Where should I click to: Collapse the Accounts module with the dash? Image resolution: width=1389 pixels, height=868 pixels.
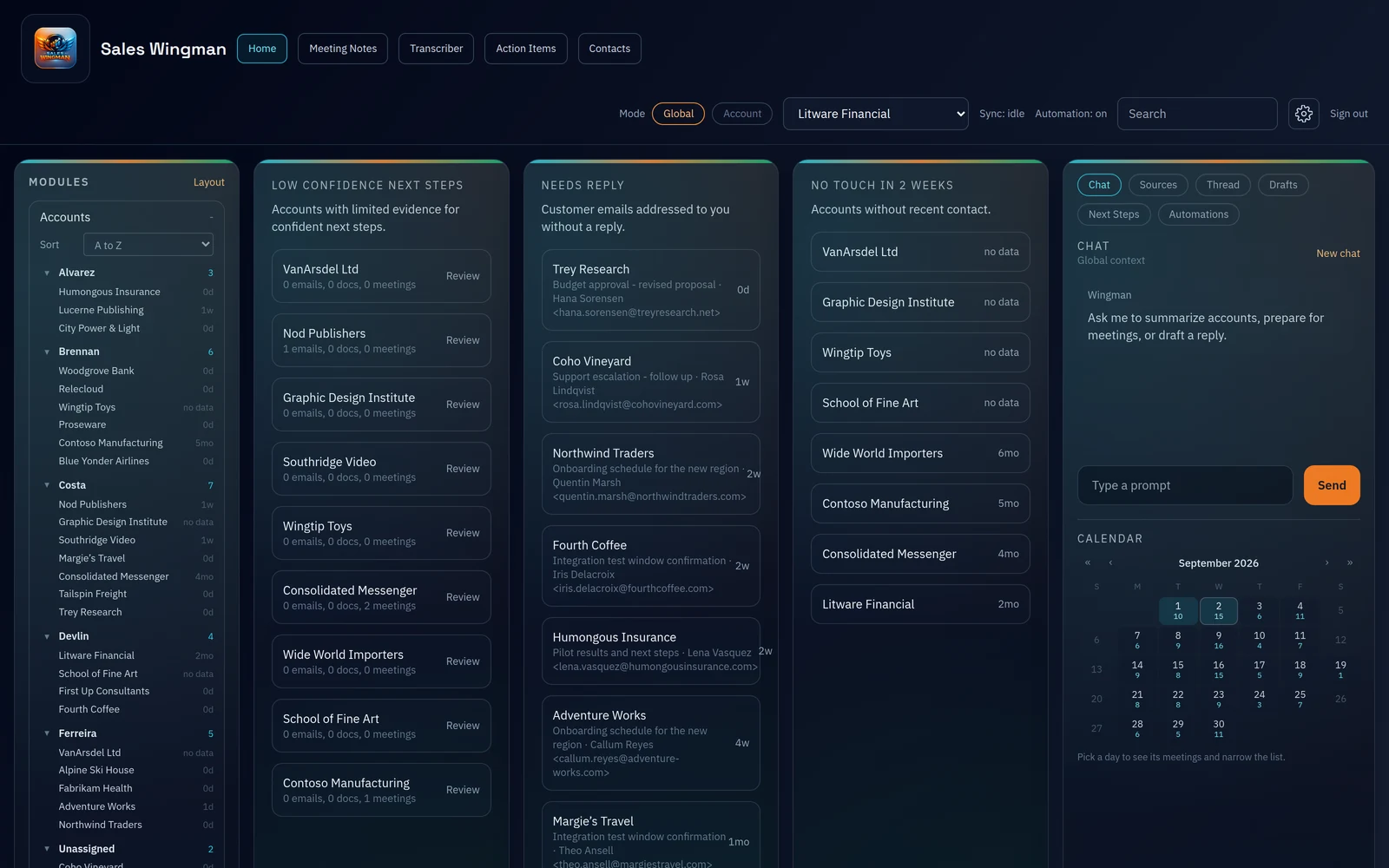pos(211,217)
